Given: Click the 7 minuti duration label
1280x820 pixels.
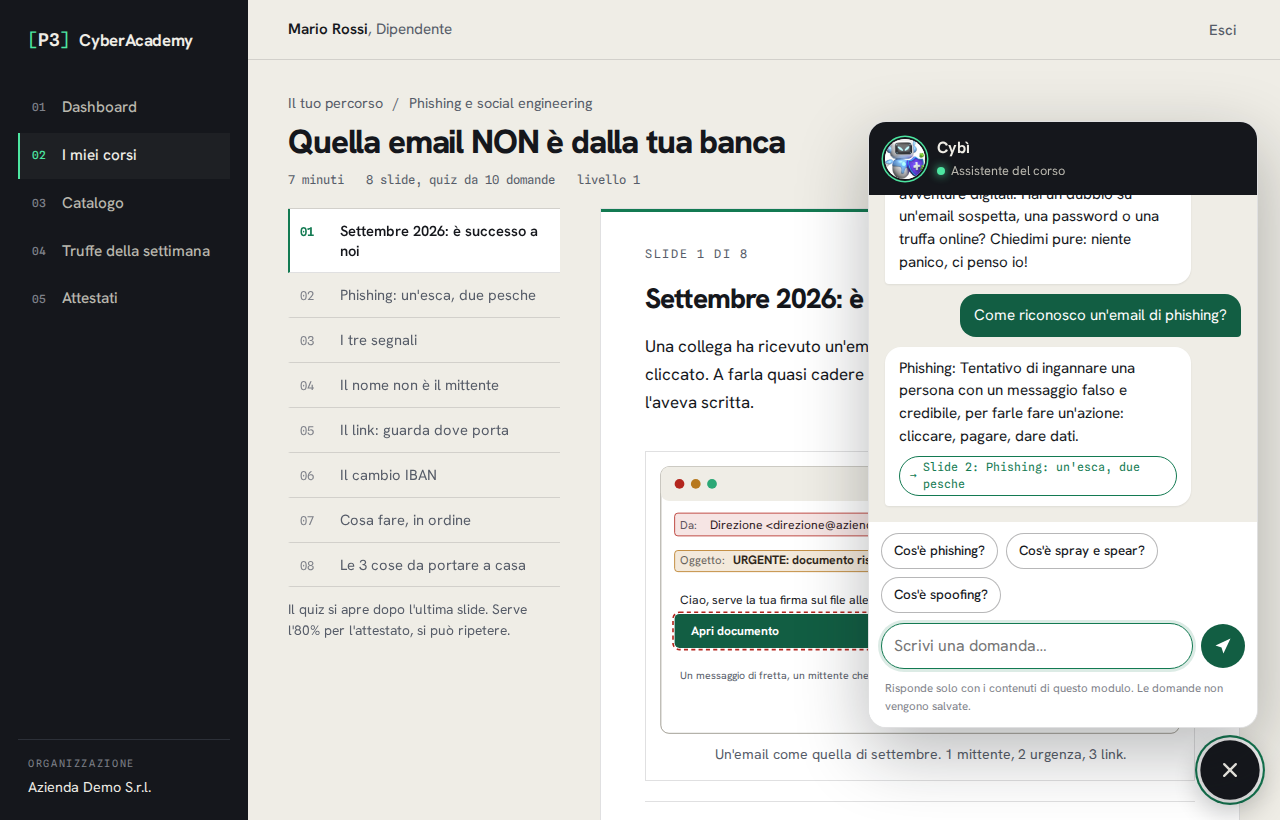Looking at the screenshot, I should coord(316,180).
